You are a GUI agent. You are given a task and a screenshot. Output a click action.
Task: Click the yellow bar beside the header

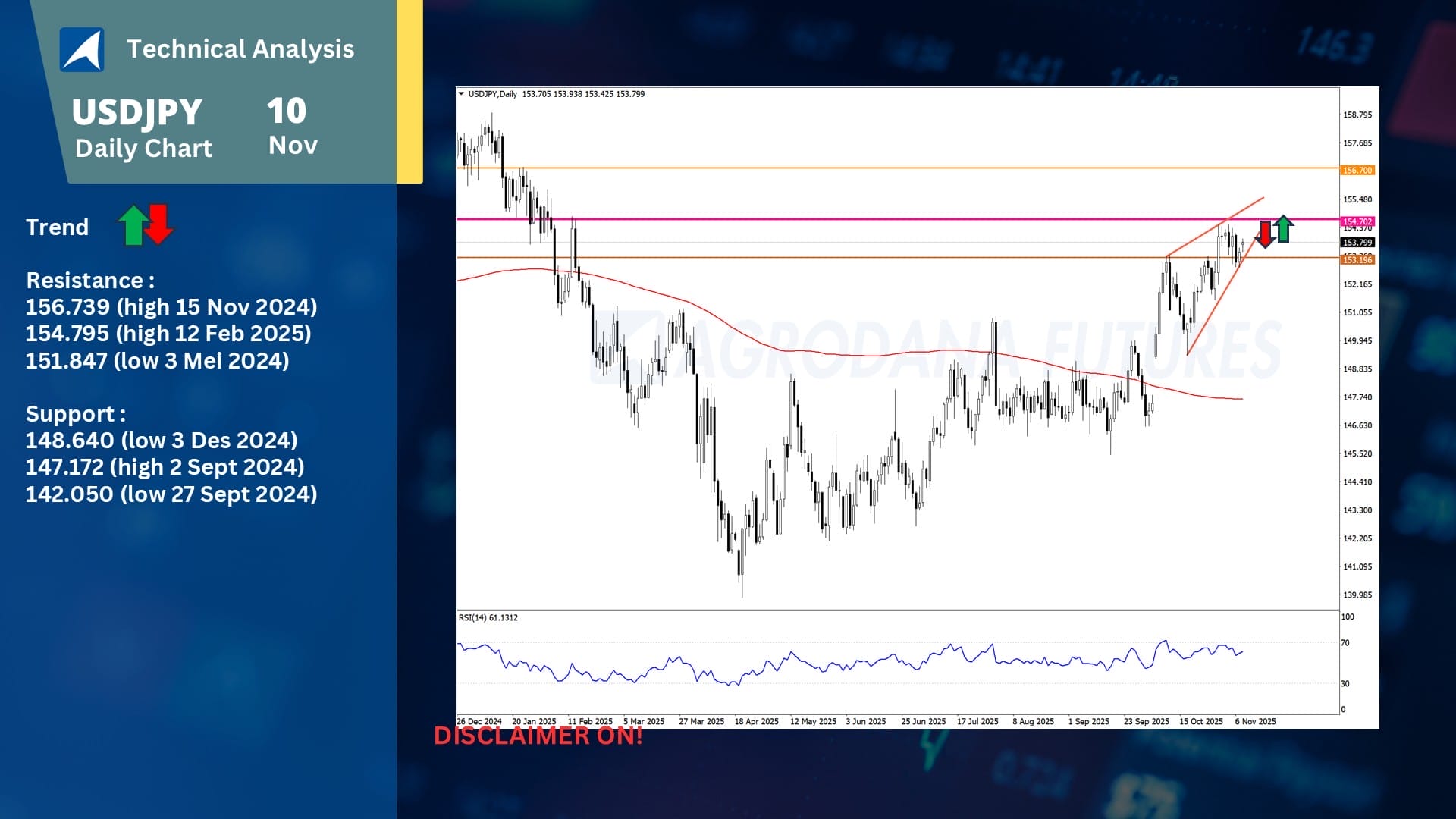[409, 91]
